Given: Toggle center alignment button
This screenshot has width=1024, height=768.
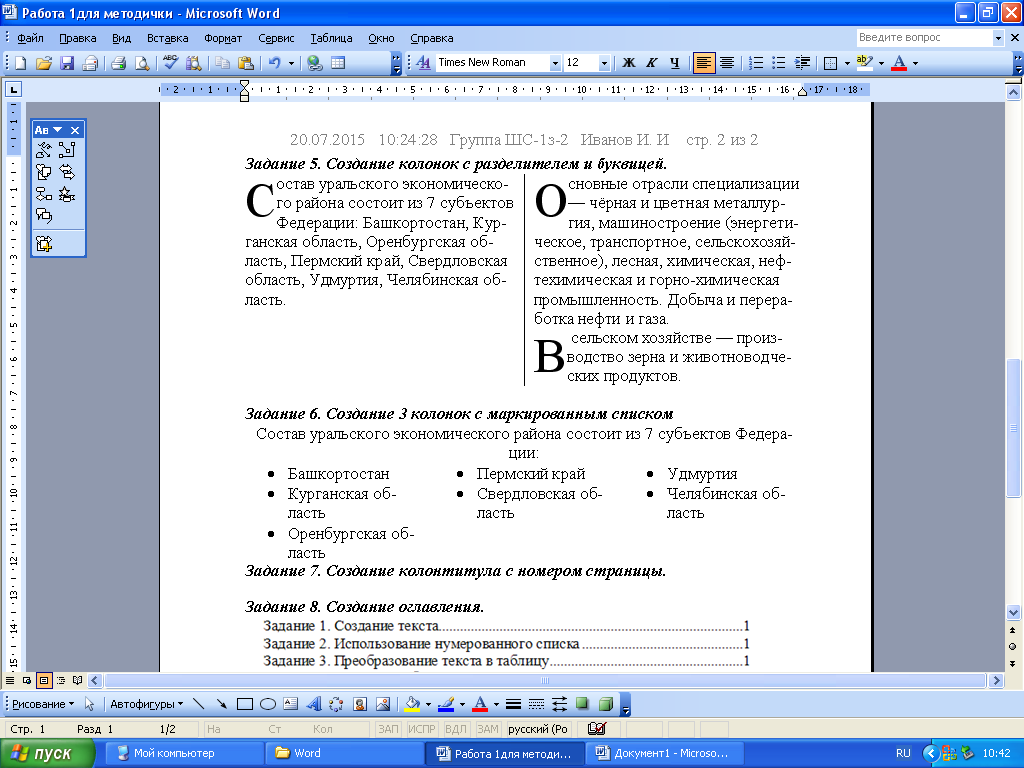Looking at the screenshot, I should tap(726, 63).
